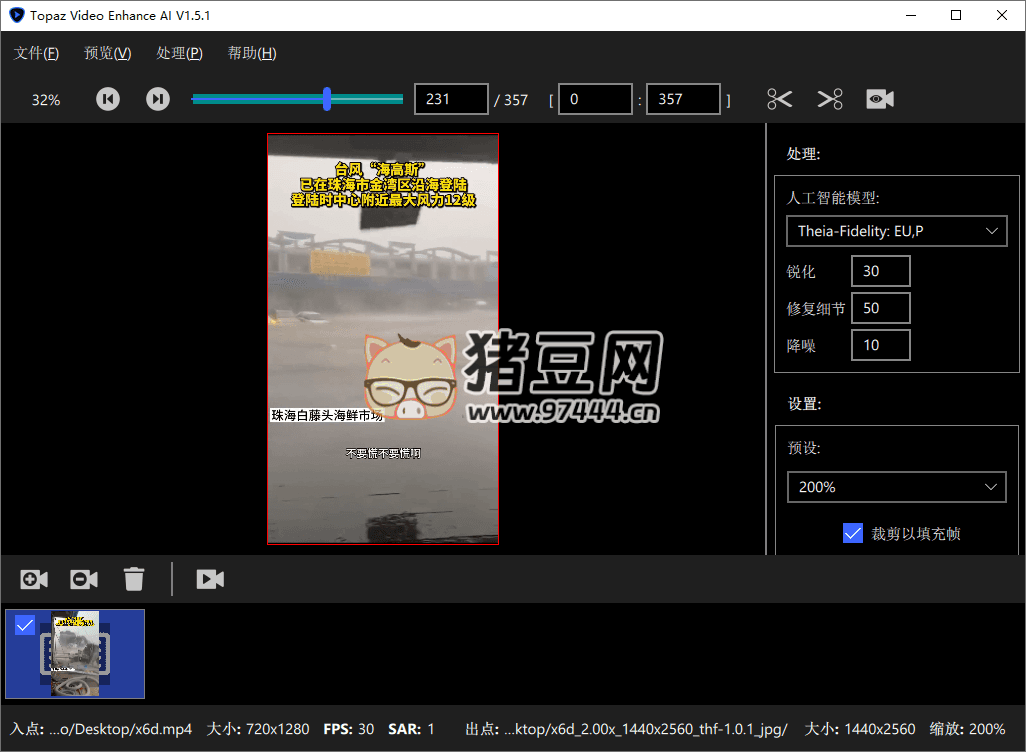Uncheck the video thumbnail selection box

[25, 625]
